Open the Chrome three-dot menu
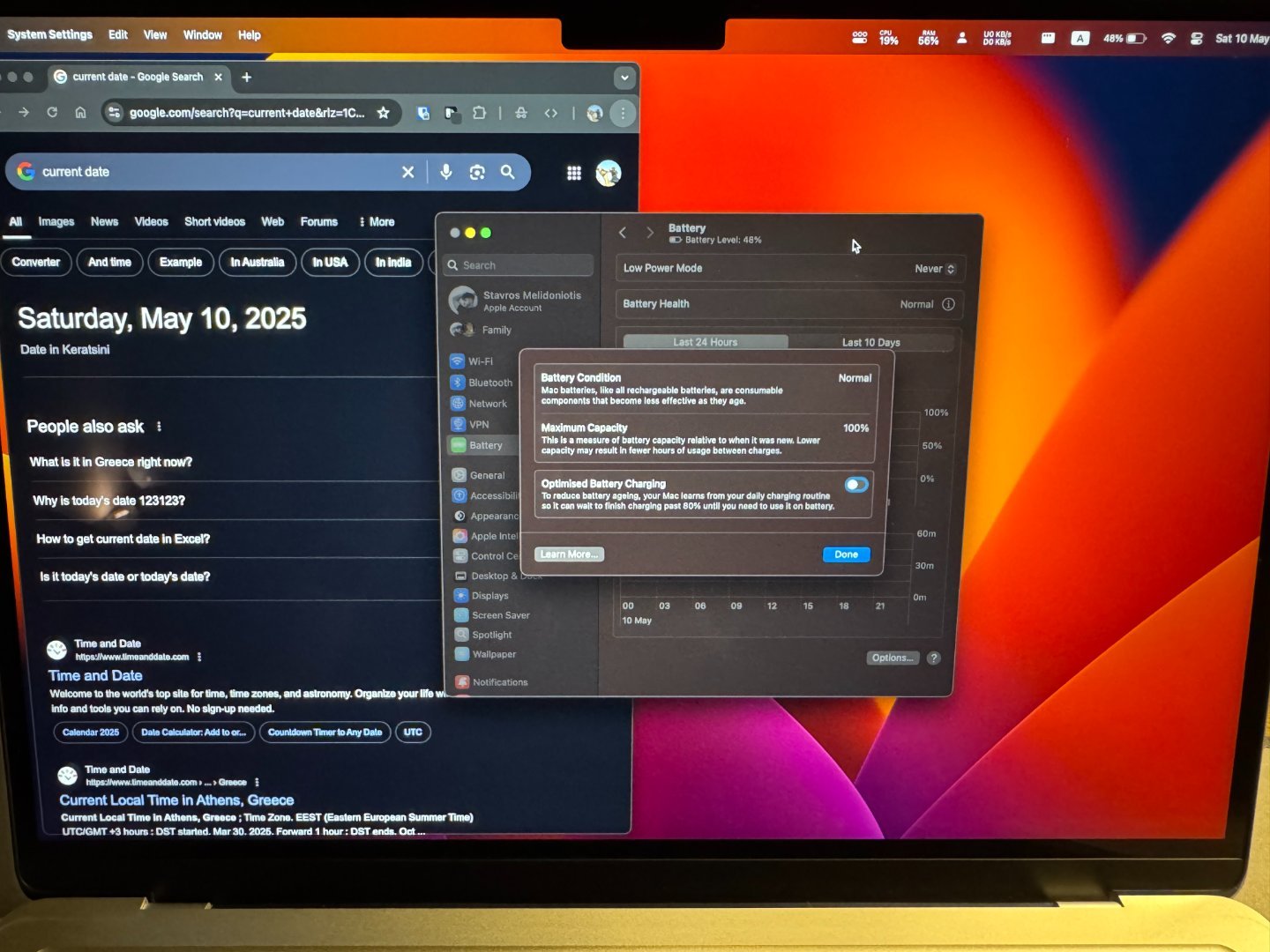Screen dimensions: 1270x952 (x=623, y=113)
